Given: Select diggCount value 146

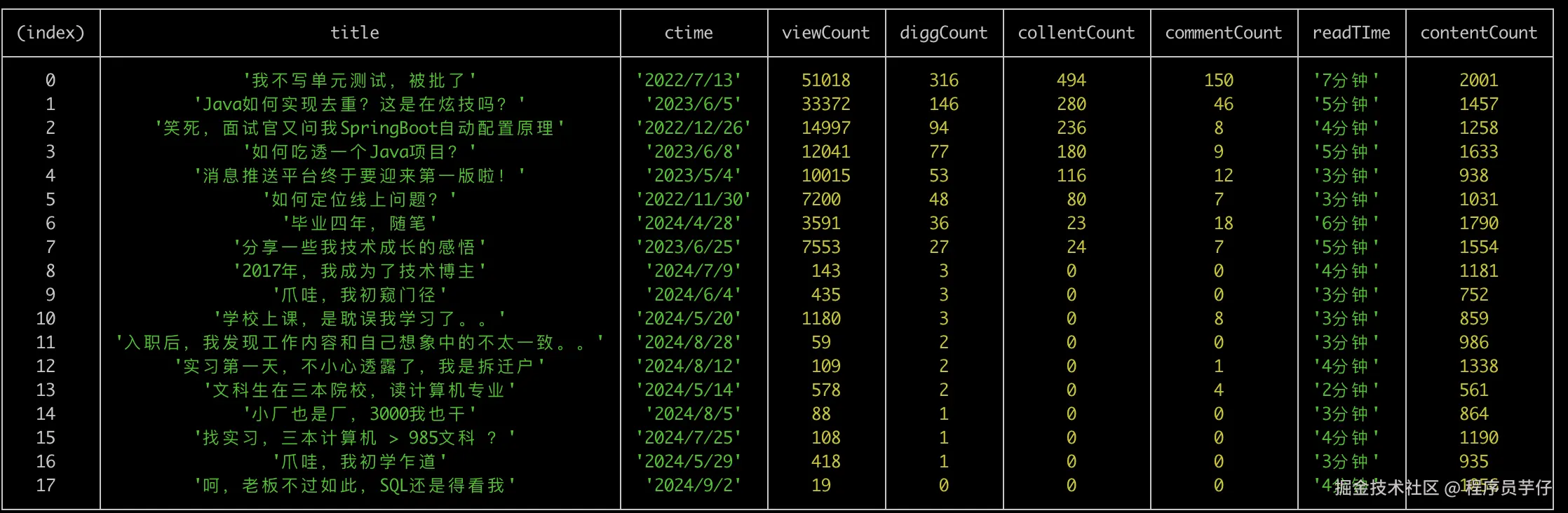Looking at the screenshot, I should pyautogui.click(x=944, y=104).
